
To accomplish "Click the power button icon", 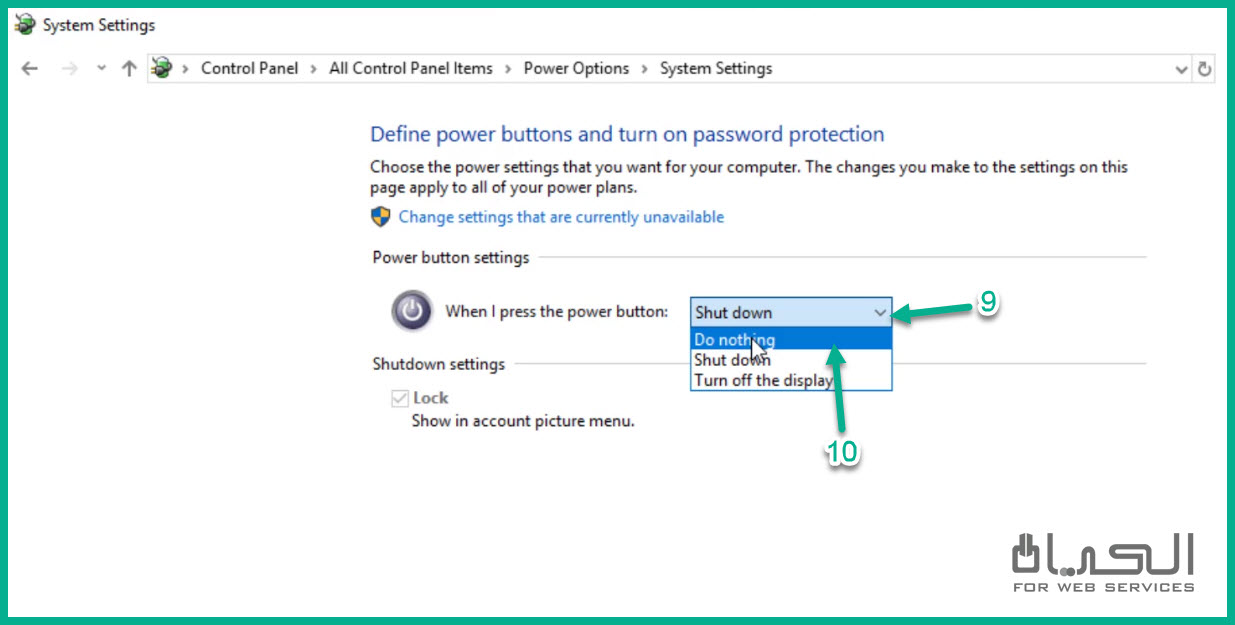I will [412, 311].
